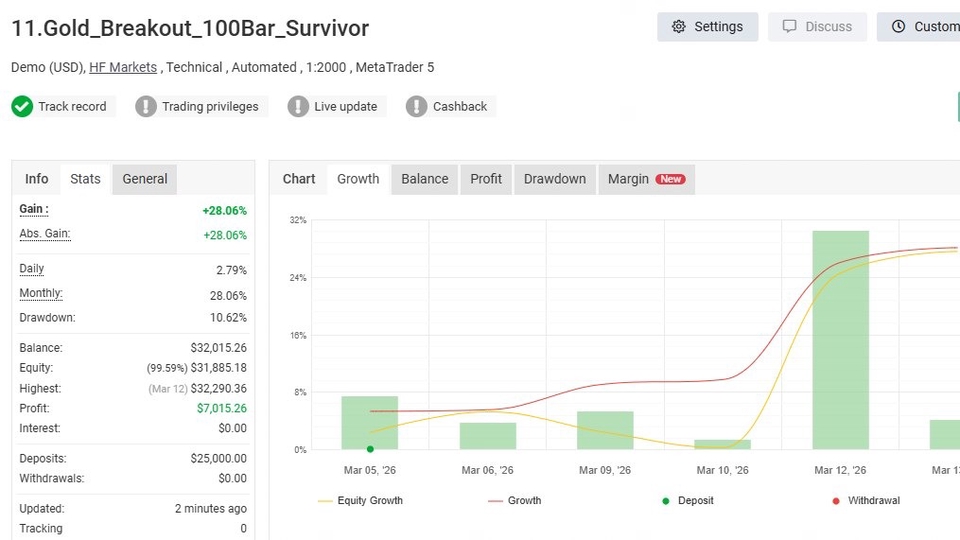
Task: Switch to the Growth chart tab
Action: pyautogui.click(x=358, y=179)
